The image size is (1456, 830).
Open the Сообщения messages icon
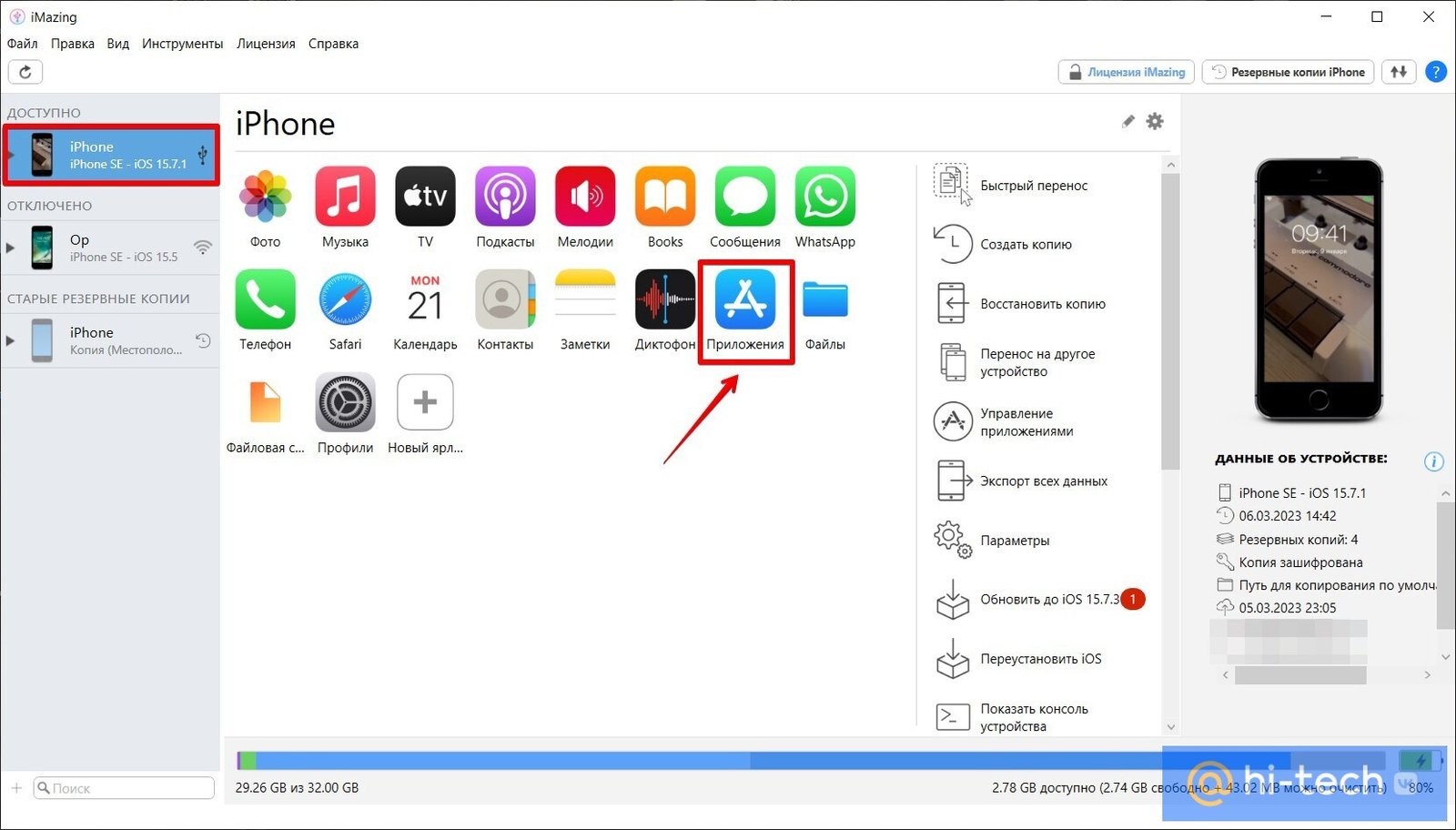745,196
